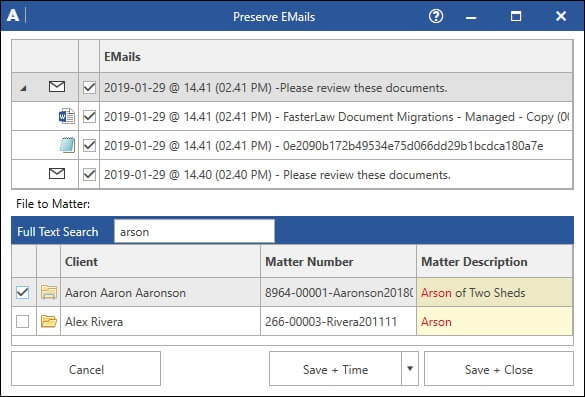The height and width of the screenshot is (397, 585).
Task: Click the notepad attachment icon
Action: pos(68,145)
